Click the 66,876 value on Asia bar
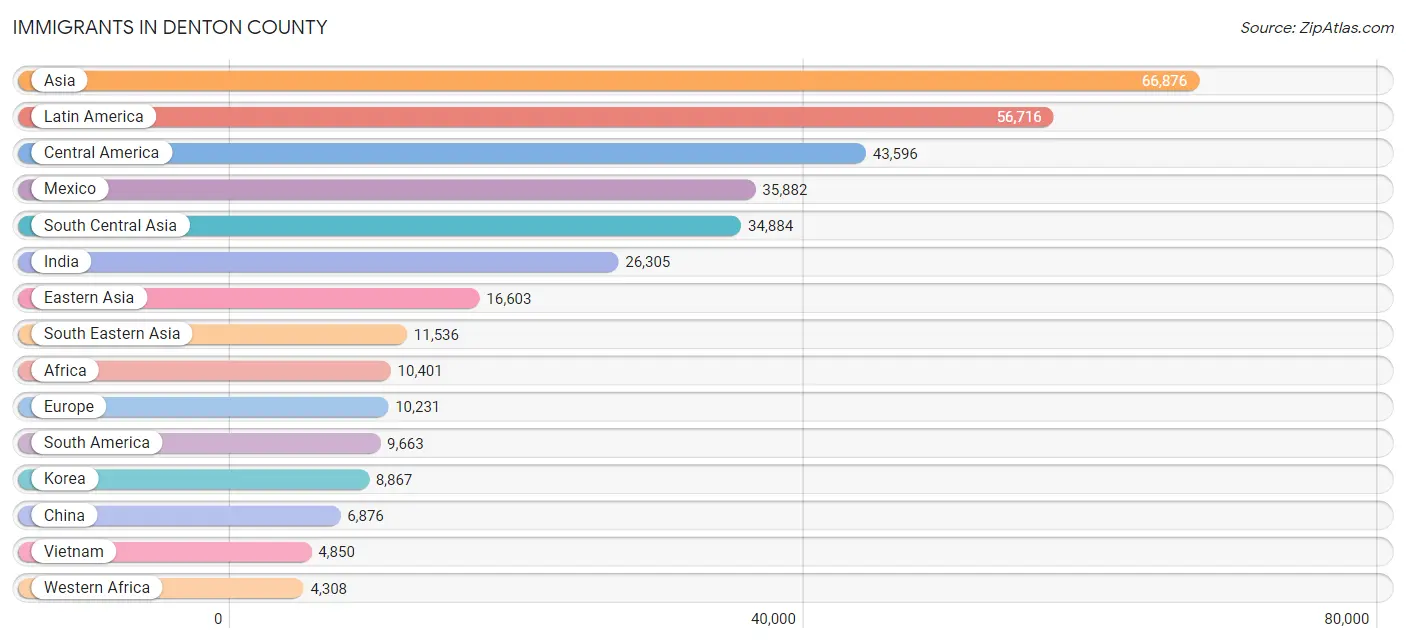This screenshot has height=643, width=1406. [x=1164, y=81]
